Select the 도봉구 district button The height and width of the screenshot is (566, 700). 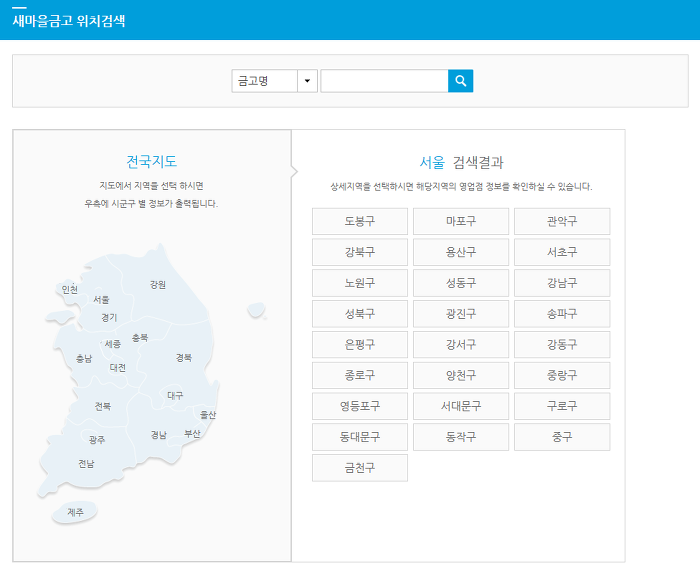pyautogui.click(x=360, y=221)
